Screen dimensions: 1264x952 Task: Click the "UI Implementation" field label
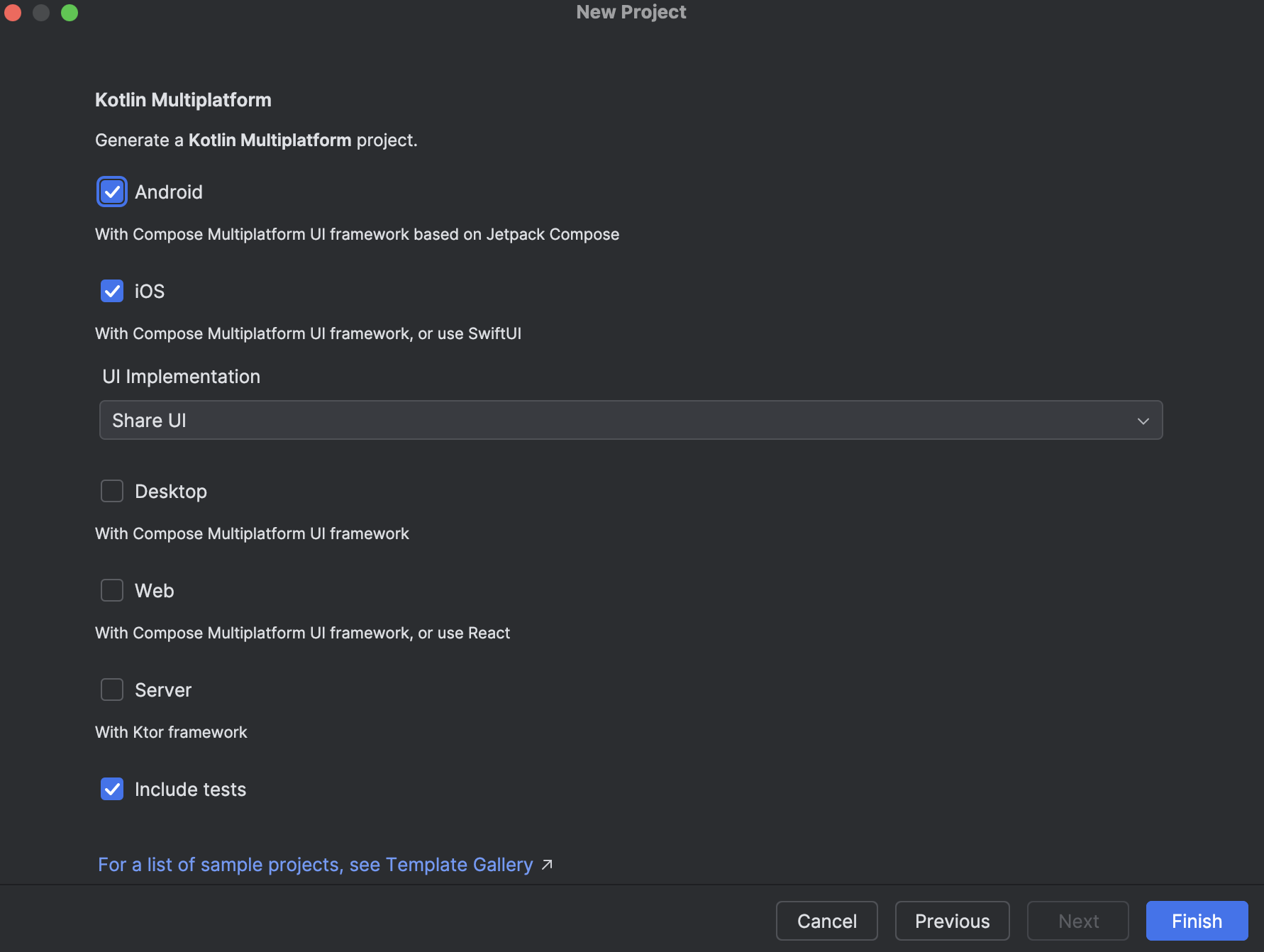[181, 377]
